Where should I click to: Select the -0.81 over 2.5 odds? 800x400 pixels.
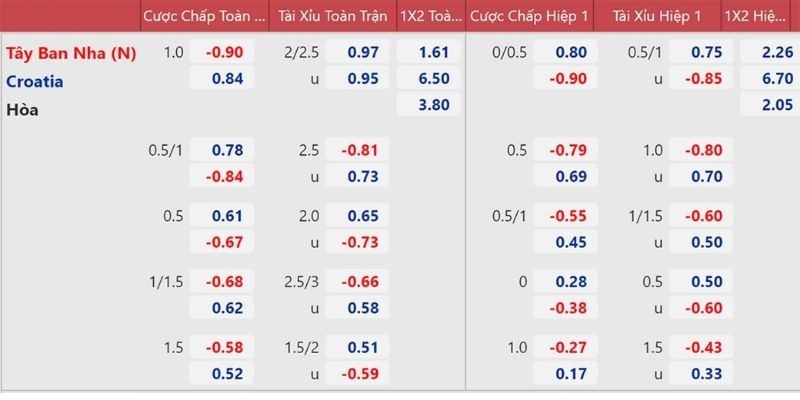pos(362,150)
